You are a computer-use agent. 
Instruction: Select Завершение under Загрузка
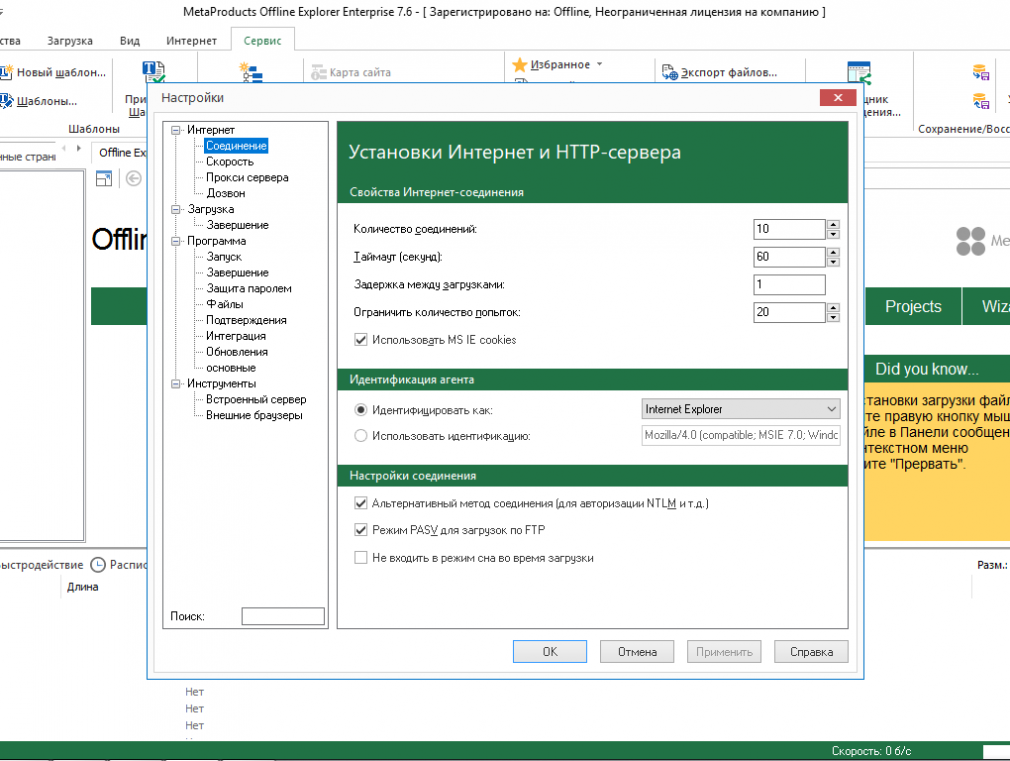tap(238, 225)
